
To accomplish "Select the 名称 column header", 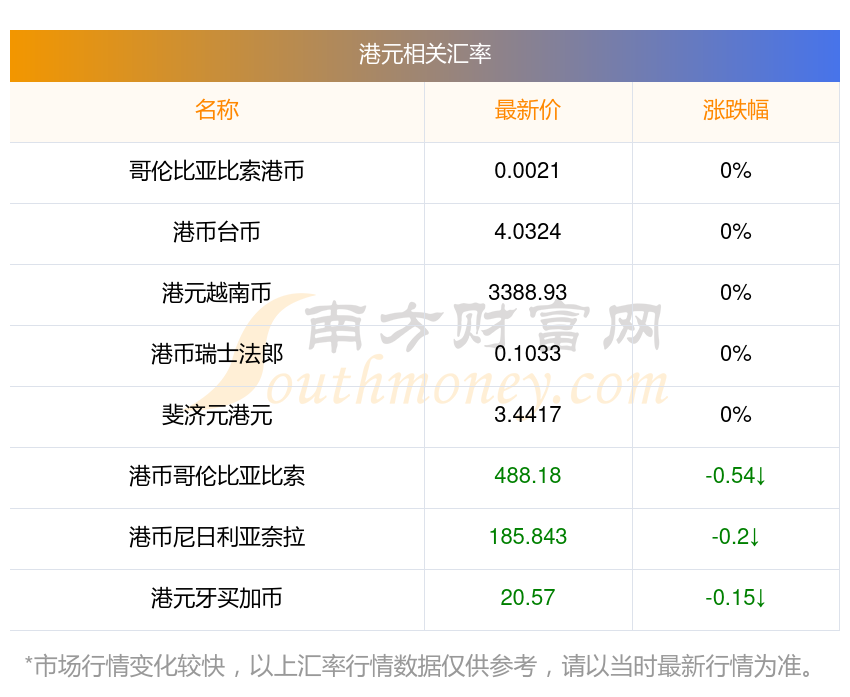I will (217, 110).
